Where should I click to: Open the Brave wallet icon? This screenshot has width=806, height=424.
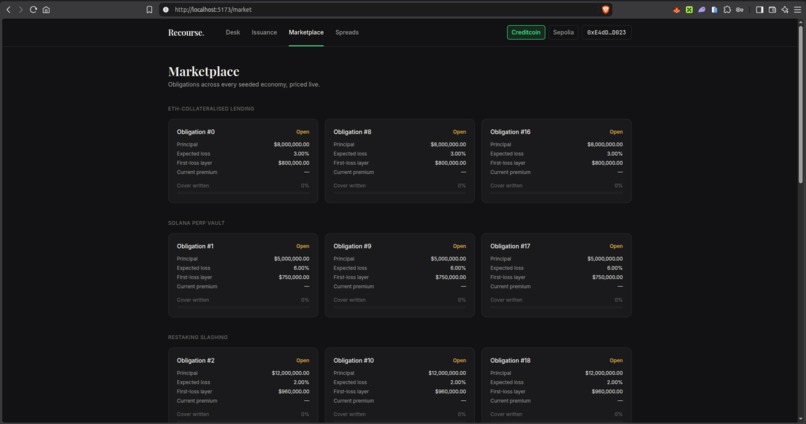(x=772, y=10)
